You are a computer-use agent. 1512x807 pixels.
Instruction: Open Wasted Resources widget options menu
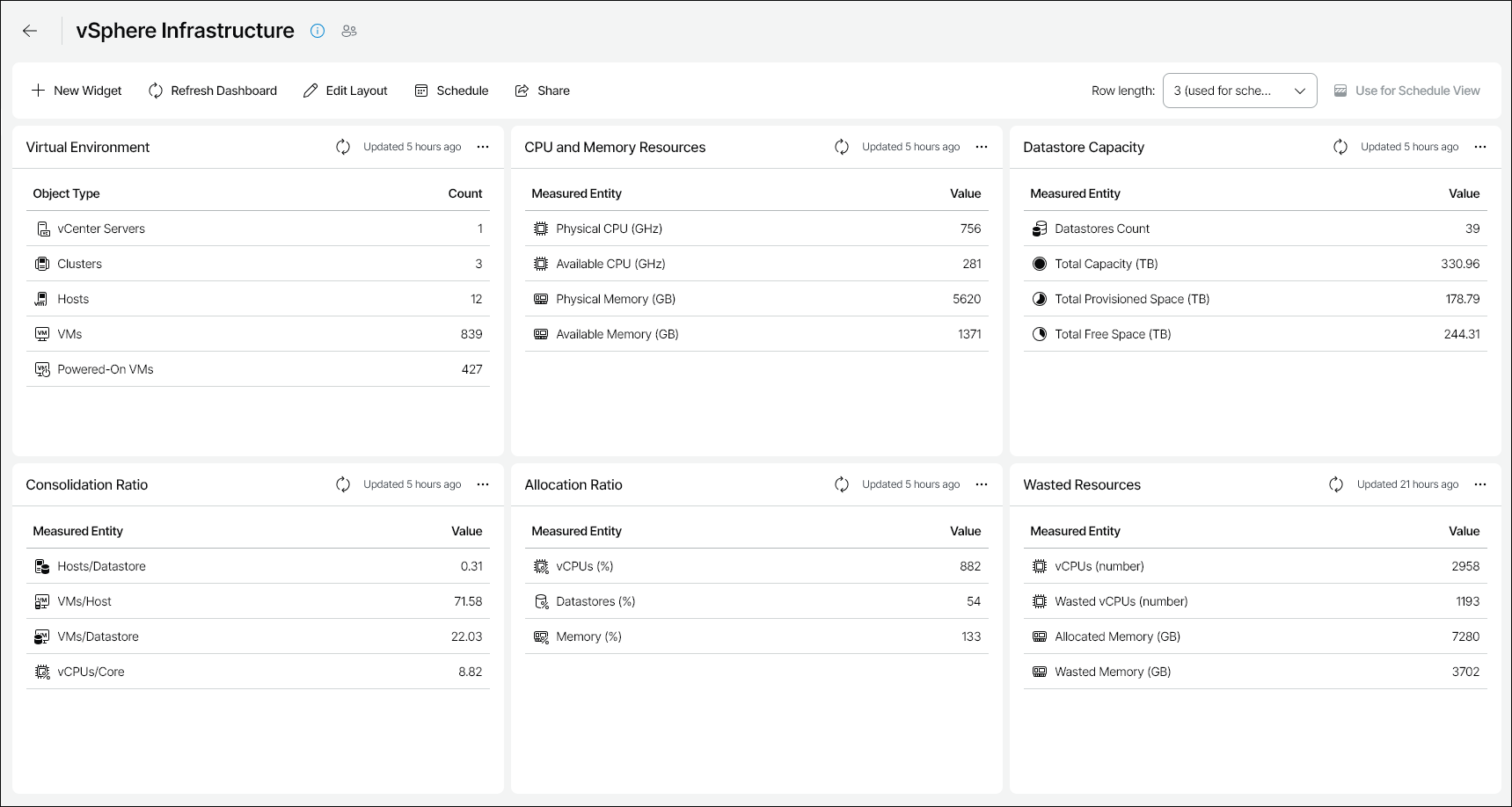click(1480, 484)
